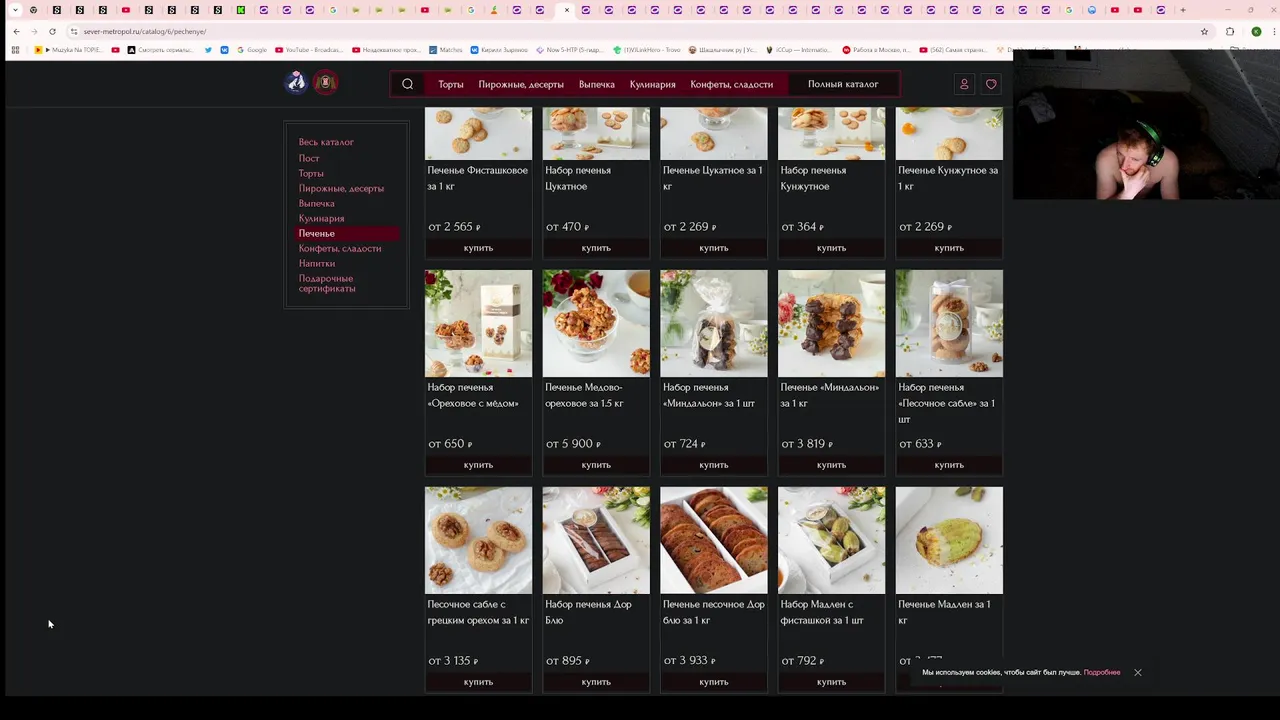
Task: Buy Набор печенья Миндальон за 1 шт
Action: point(714,465)
